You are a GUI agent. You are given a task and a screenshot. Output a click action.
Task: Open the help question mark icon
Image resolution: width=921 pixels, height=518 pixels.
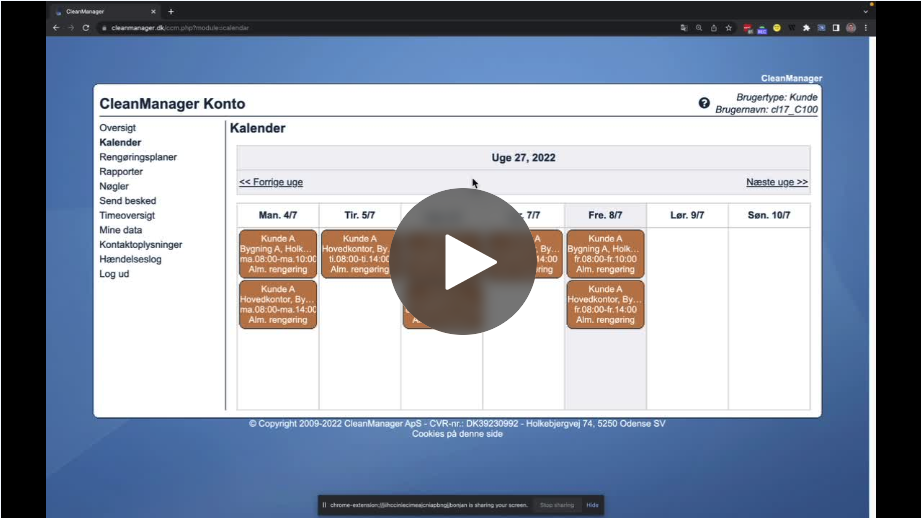click(x=704, y=103)
